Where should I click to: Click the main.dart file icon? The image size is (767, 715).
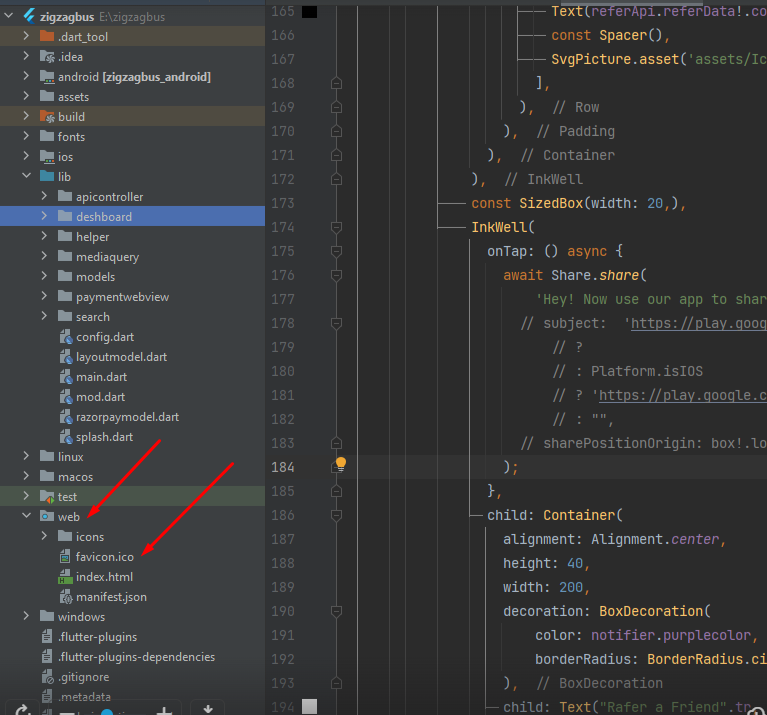tap(65, 377)
